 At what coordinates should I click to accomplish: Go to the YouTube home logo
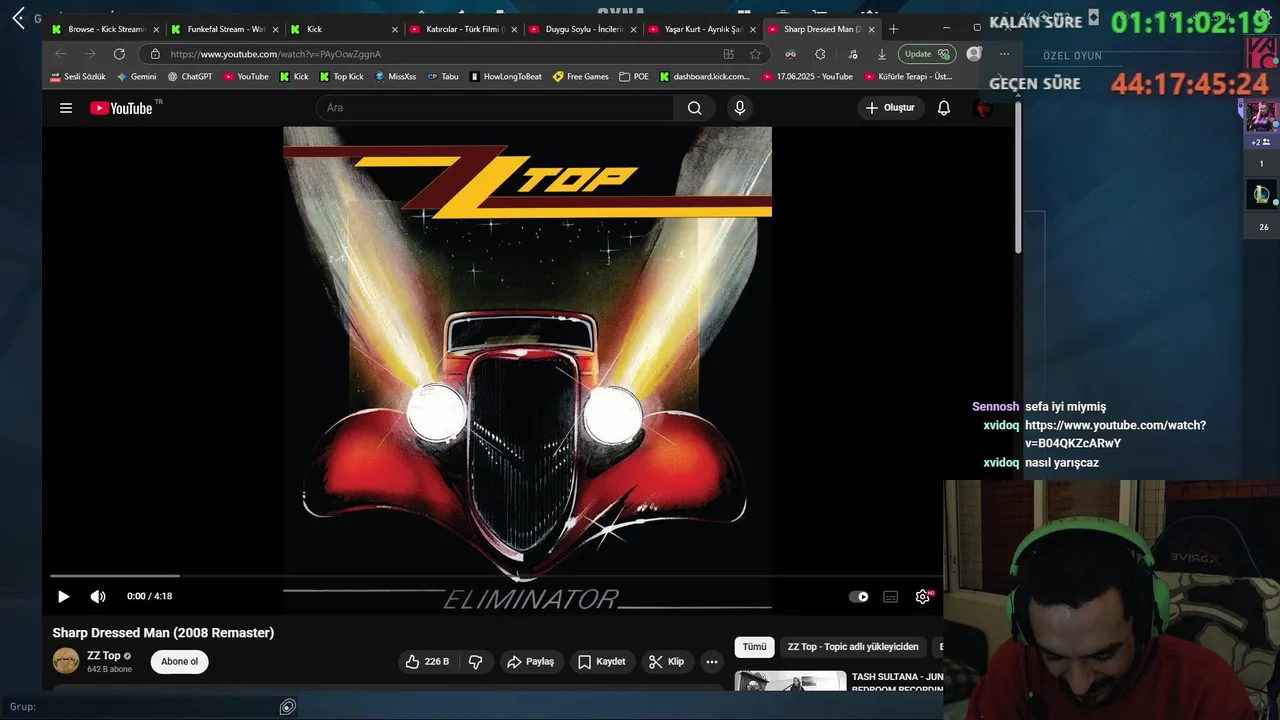(121, 108)
